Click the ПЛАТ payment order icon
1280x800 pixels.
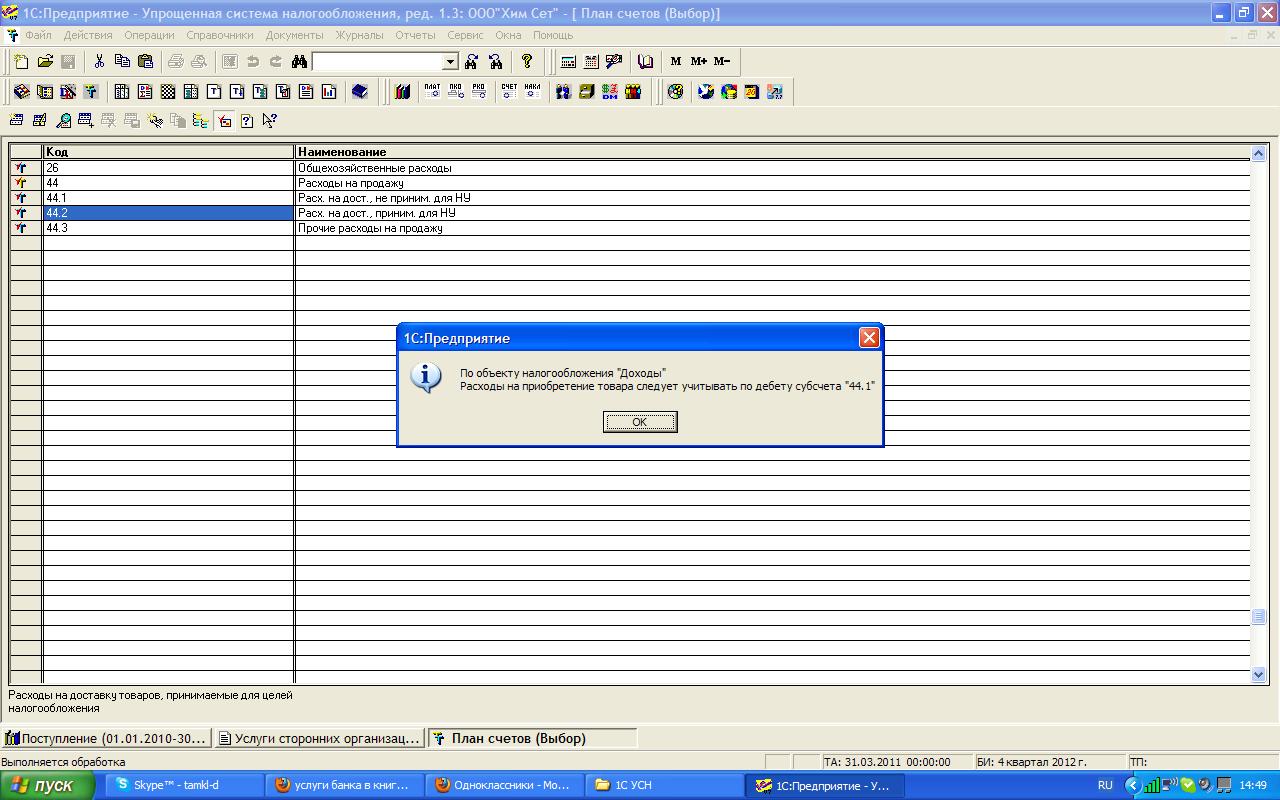432,92
